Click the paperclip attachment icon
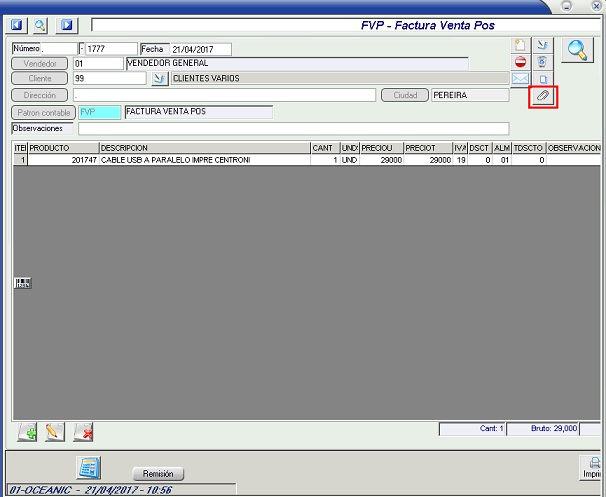The height and width of the screenshot is (497, 606). [542, 95]
